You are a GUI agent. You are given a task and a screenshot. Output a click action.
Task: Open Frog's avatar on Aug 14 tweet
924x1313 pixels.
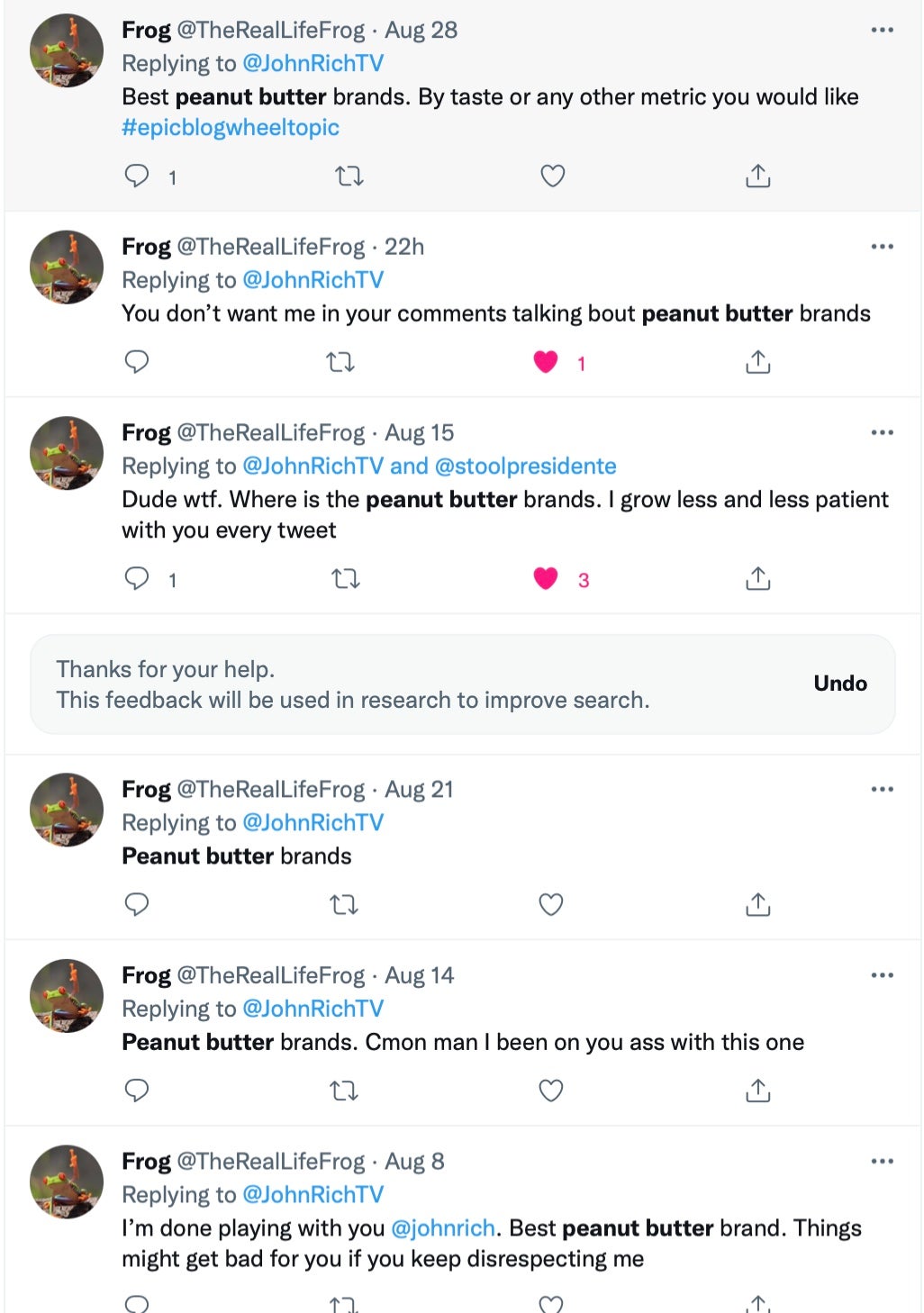67,995
